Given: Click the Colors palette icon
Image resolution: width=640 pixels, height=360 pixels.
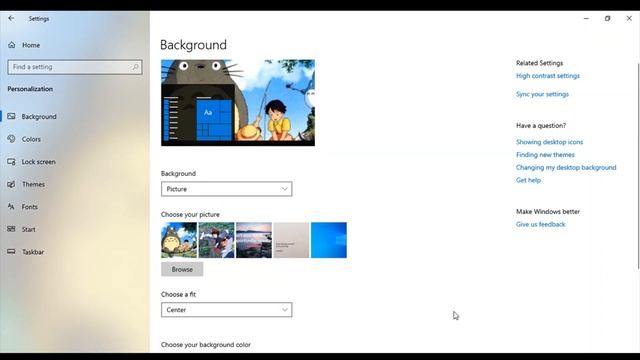Looking at the screenshot, I should 11,139.
